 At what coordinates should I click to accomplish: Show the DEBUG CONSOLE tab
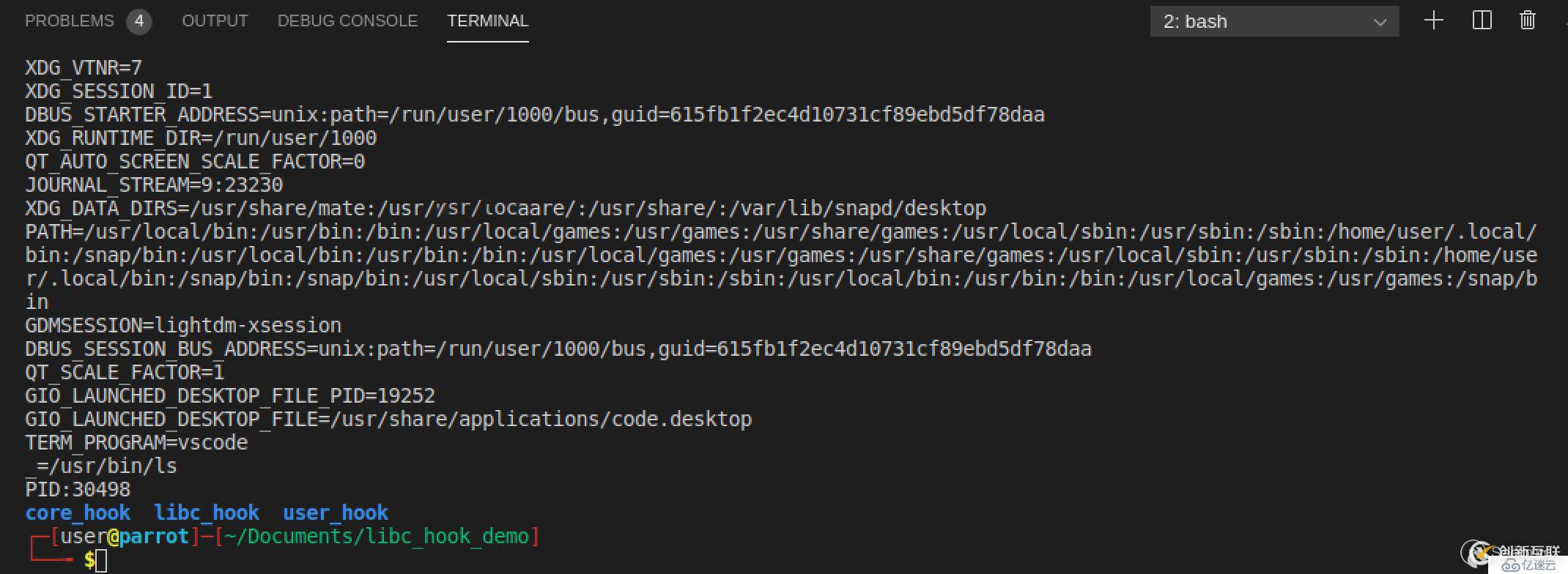pos(347,21)
